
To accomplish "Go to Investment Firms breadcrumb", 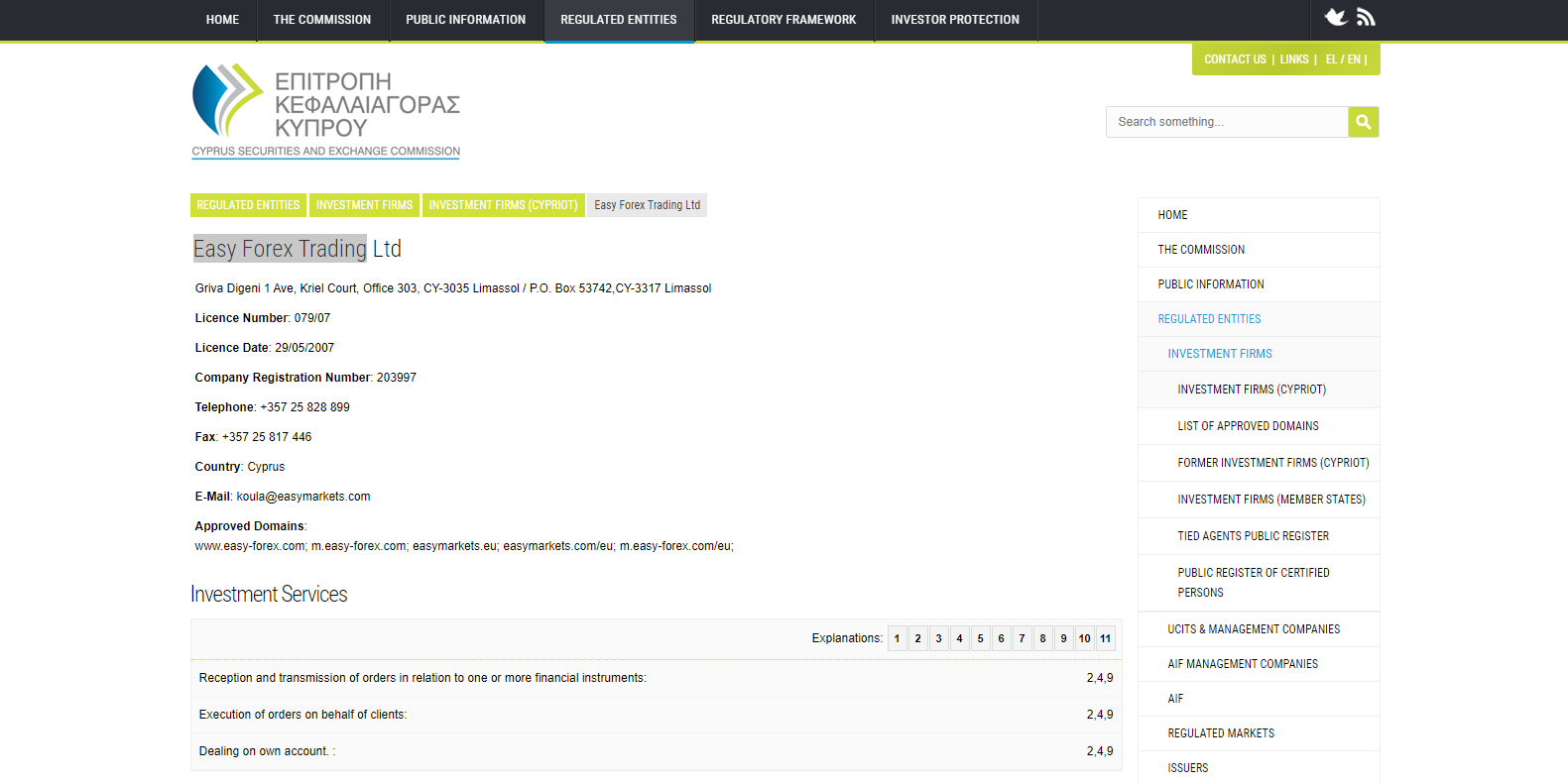I will pos(364,205).
